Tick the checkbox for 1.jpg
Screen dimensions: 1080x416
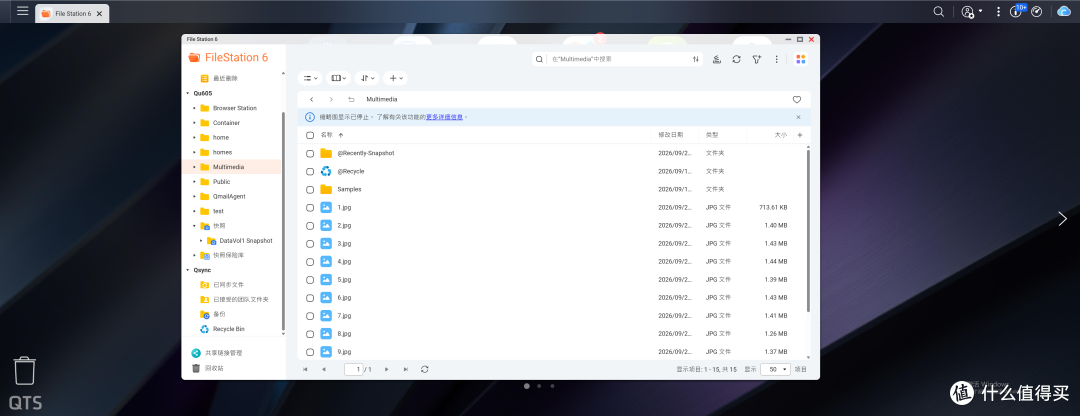310,207
